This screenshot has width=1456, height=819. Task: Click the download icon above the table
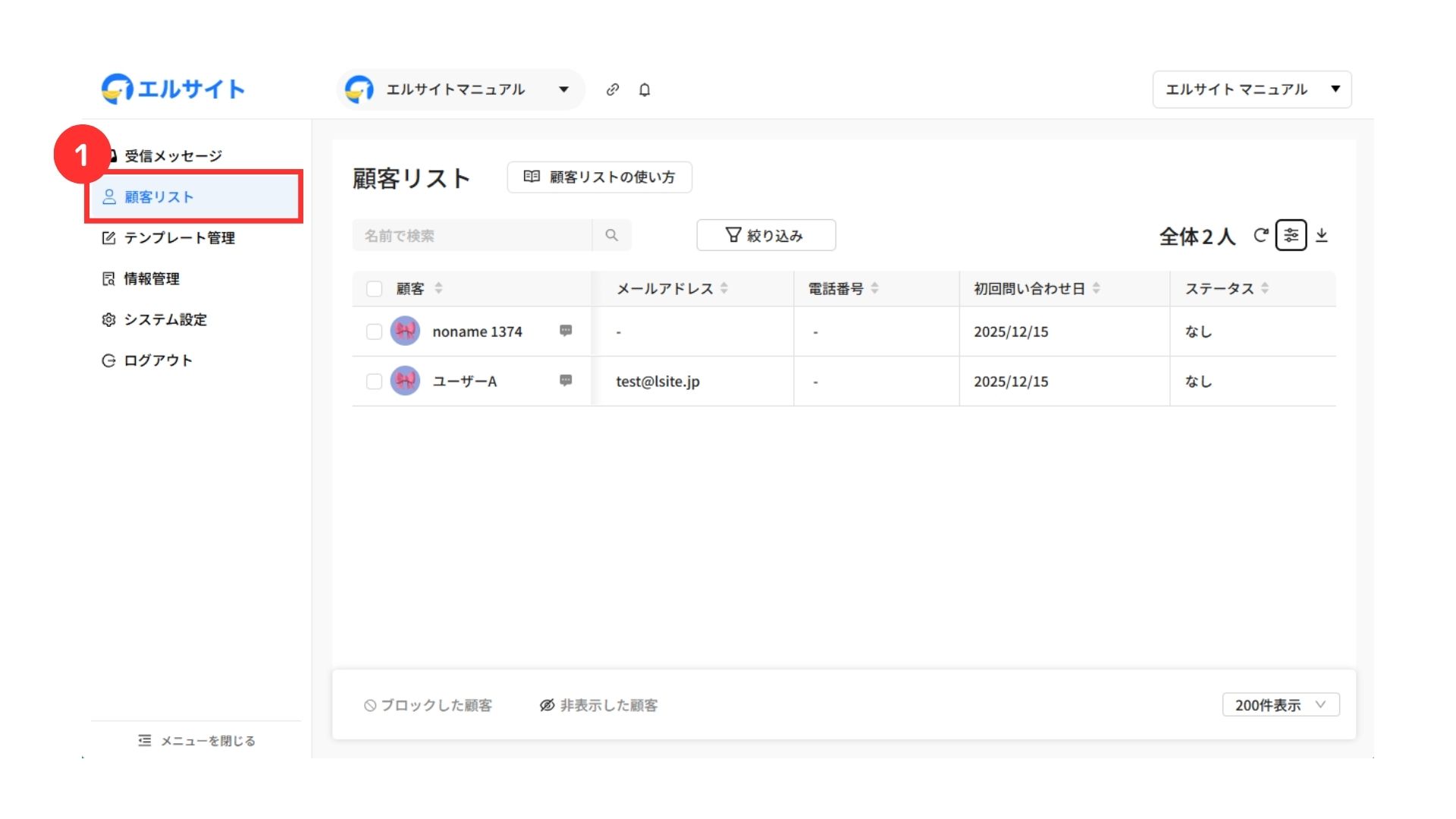click(x=1322, y=235)
